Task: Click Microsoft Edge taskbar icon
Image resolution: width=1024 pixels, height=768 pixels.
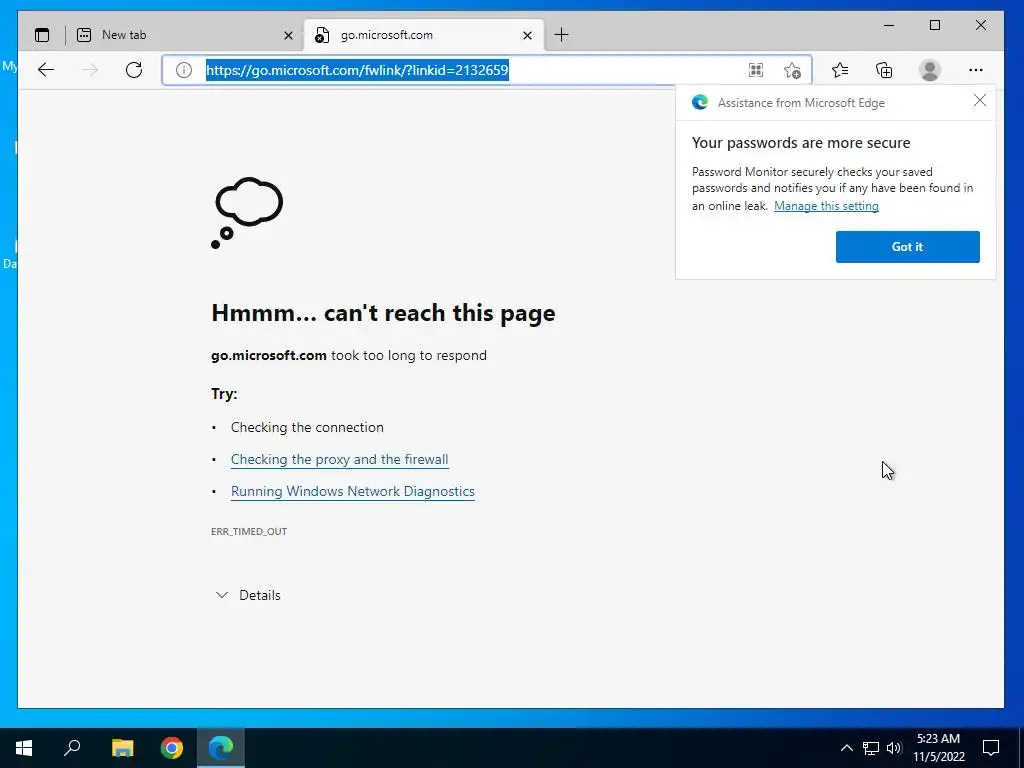Action: pyautogui.click(x=221, y=748)
